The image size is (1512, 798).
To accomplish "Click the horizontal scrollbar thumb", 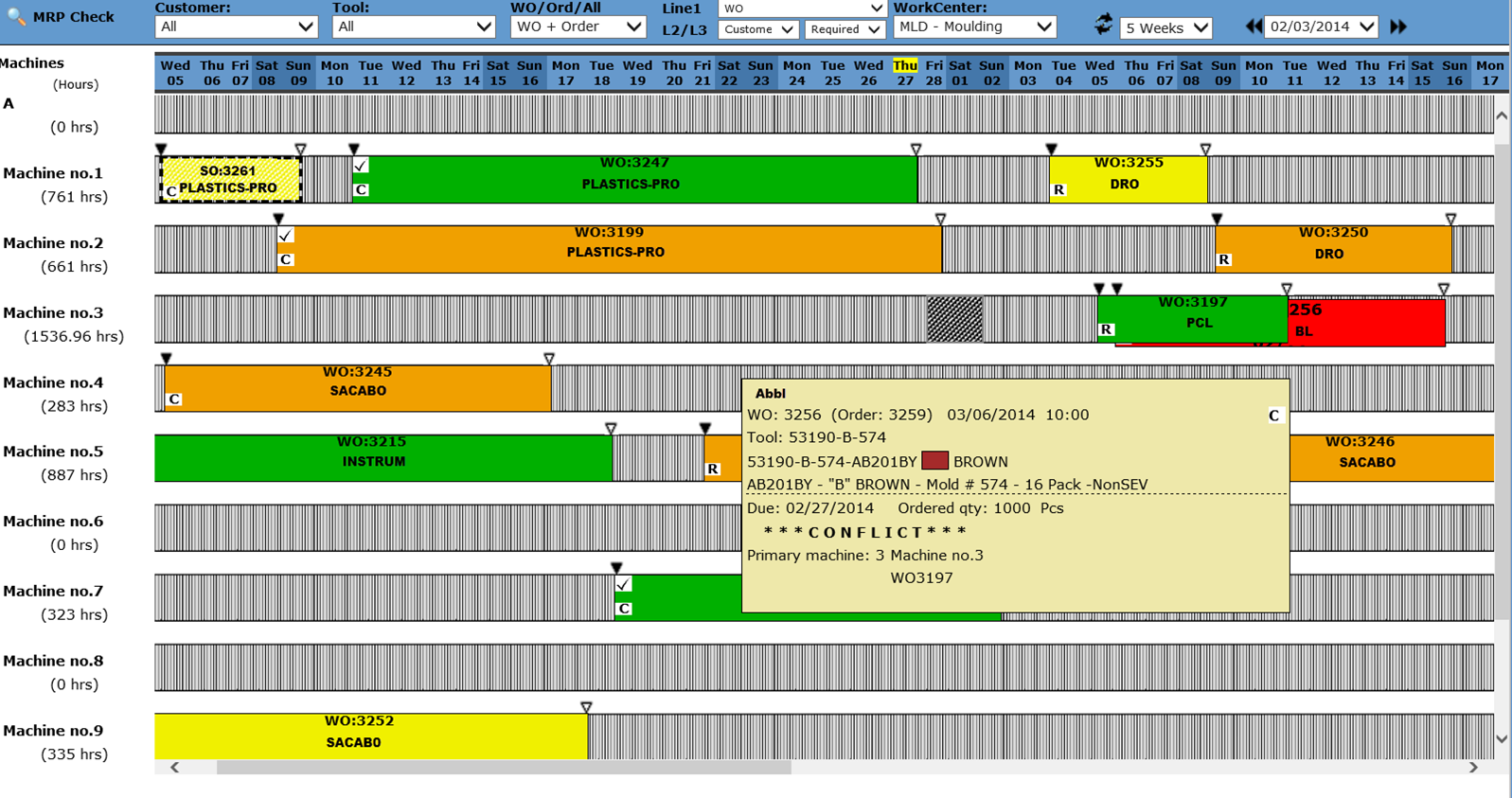I will click(x=504, y=768).
